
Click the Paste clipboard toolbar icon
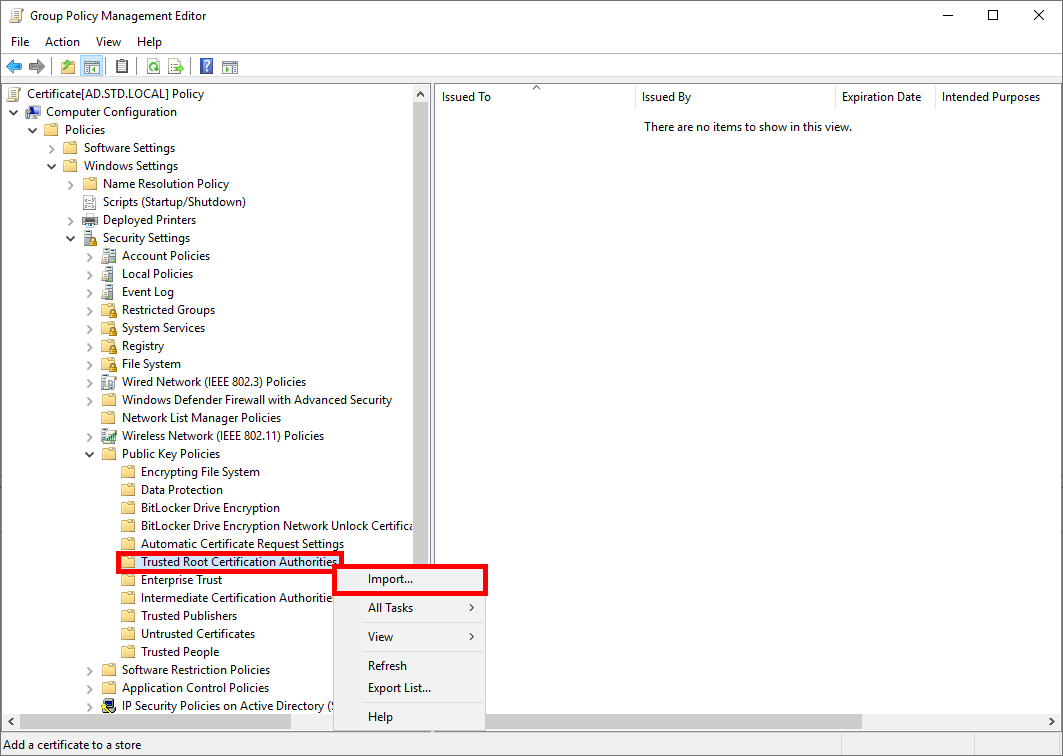pyautogui.click(x=122, y=67)
